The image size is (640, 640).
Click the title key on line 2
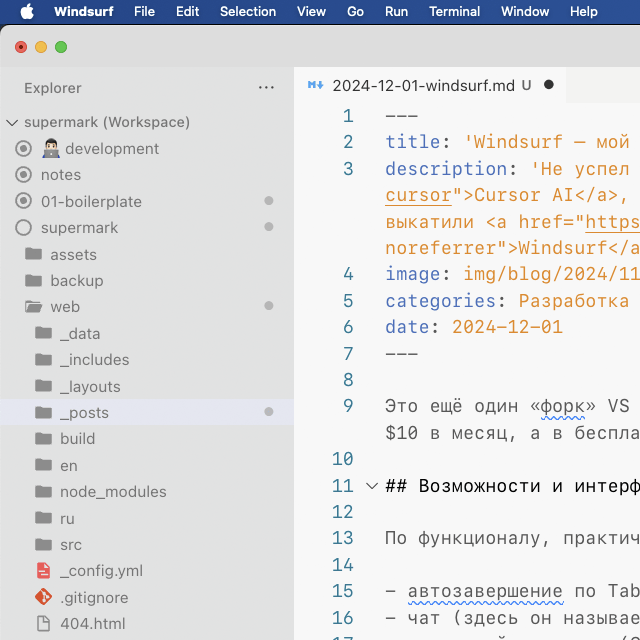413,142
